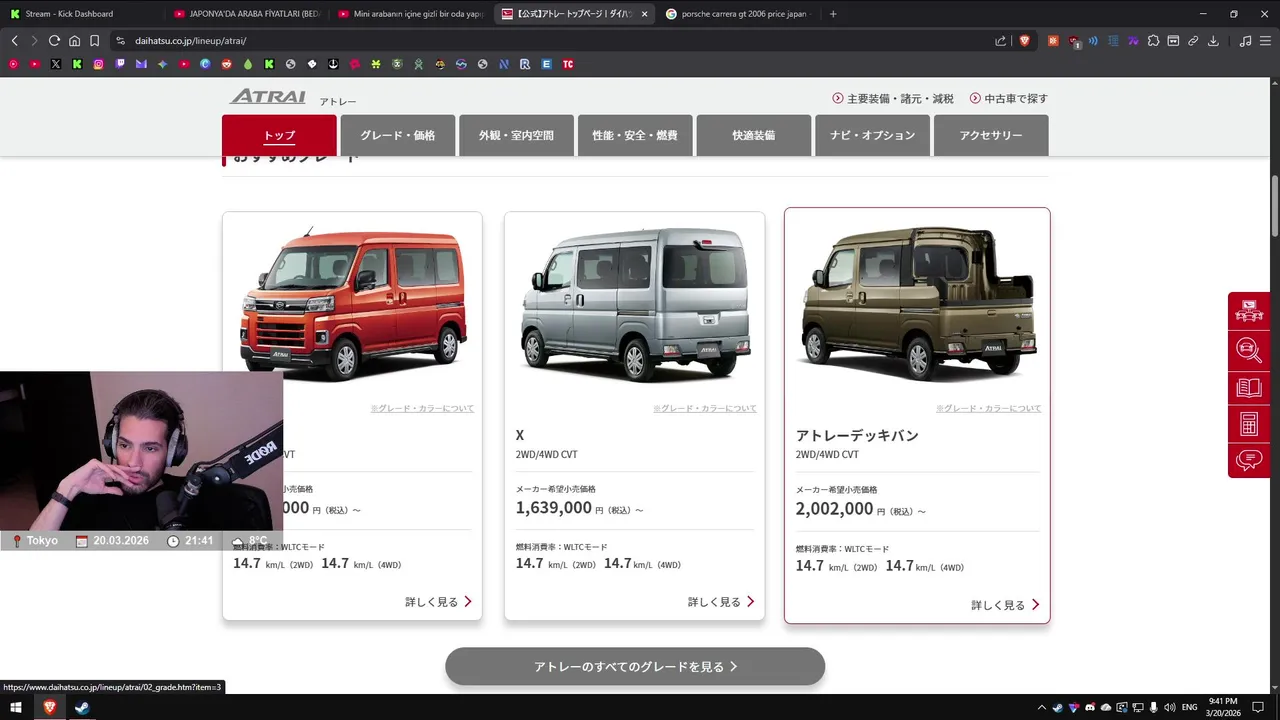Switch to the Mini arabanın içine tab
This screenshot has width=1280, height=720.
tap(409, 14)
